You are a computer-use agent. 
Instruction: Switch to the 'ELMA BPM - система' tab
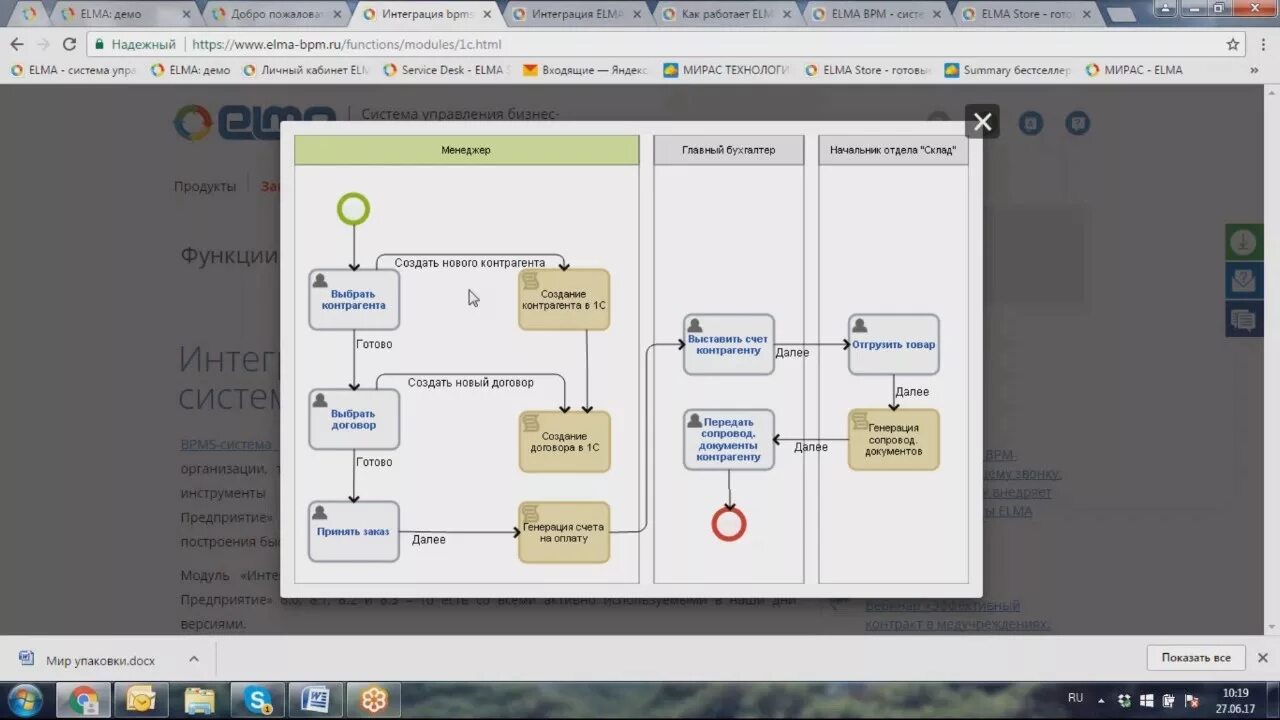click(876, 14)
